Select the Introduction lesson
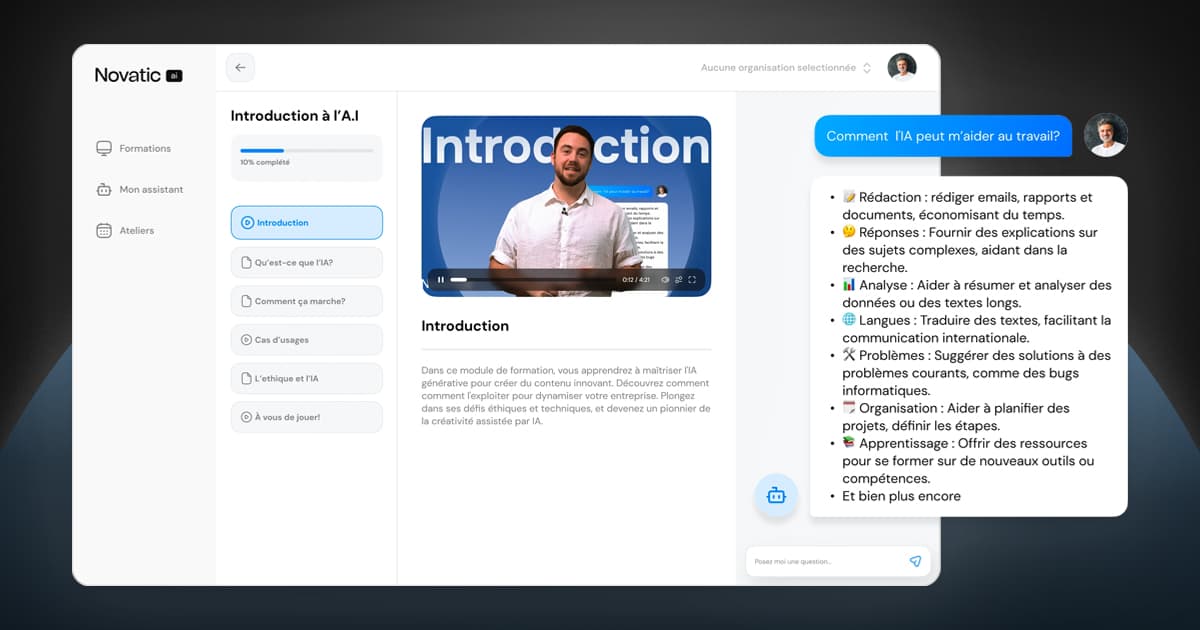1200x630 pixels. [306, 222]
